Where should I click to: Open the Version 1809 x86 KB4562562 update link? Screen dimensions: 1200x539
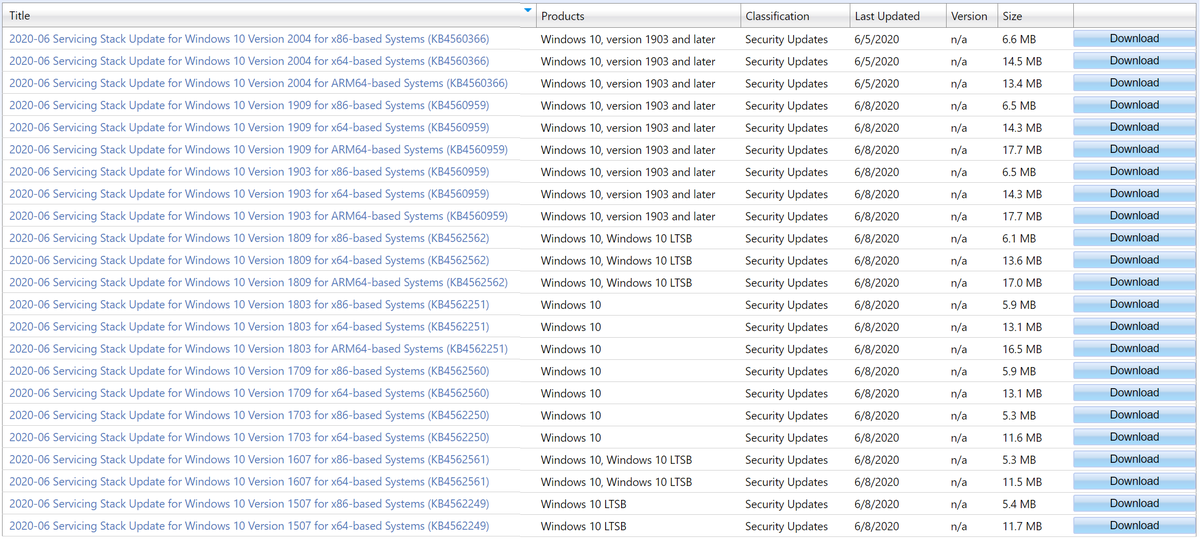(249, 238)
